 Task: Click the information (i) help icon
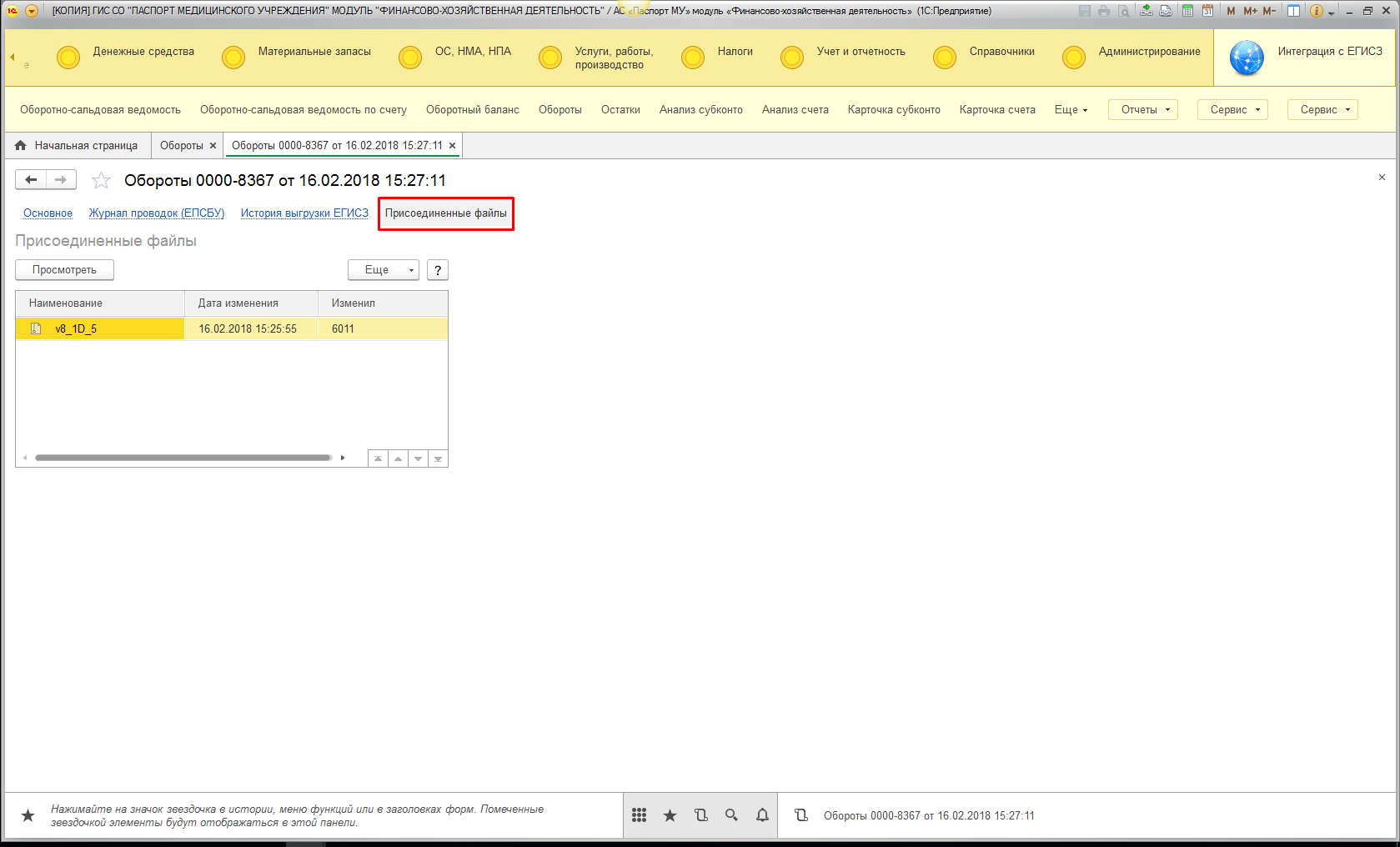point(1316,11)
